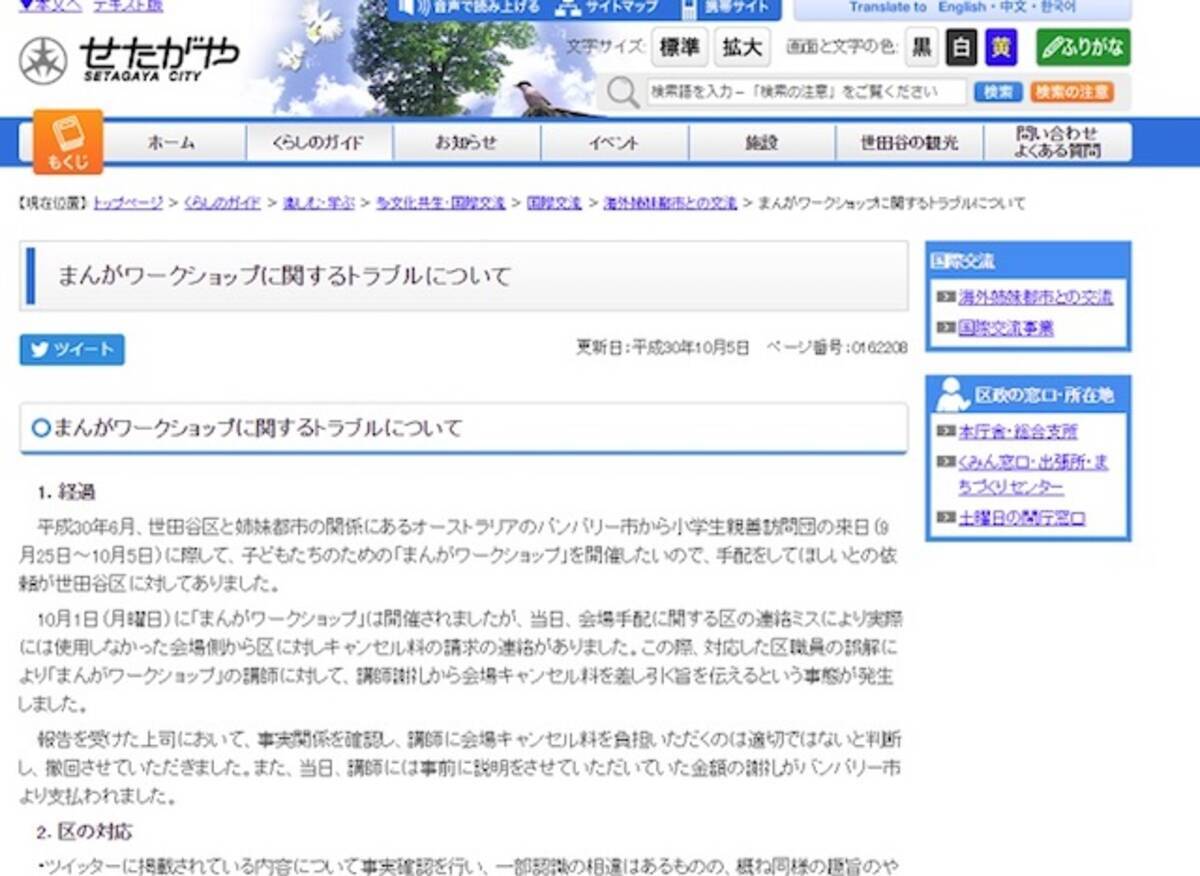Open the お知らせ navigation tab

coord(466,142)
